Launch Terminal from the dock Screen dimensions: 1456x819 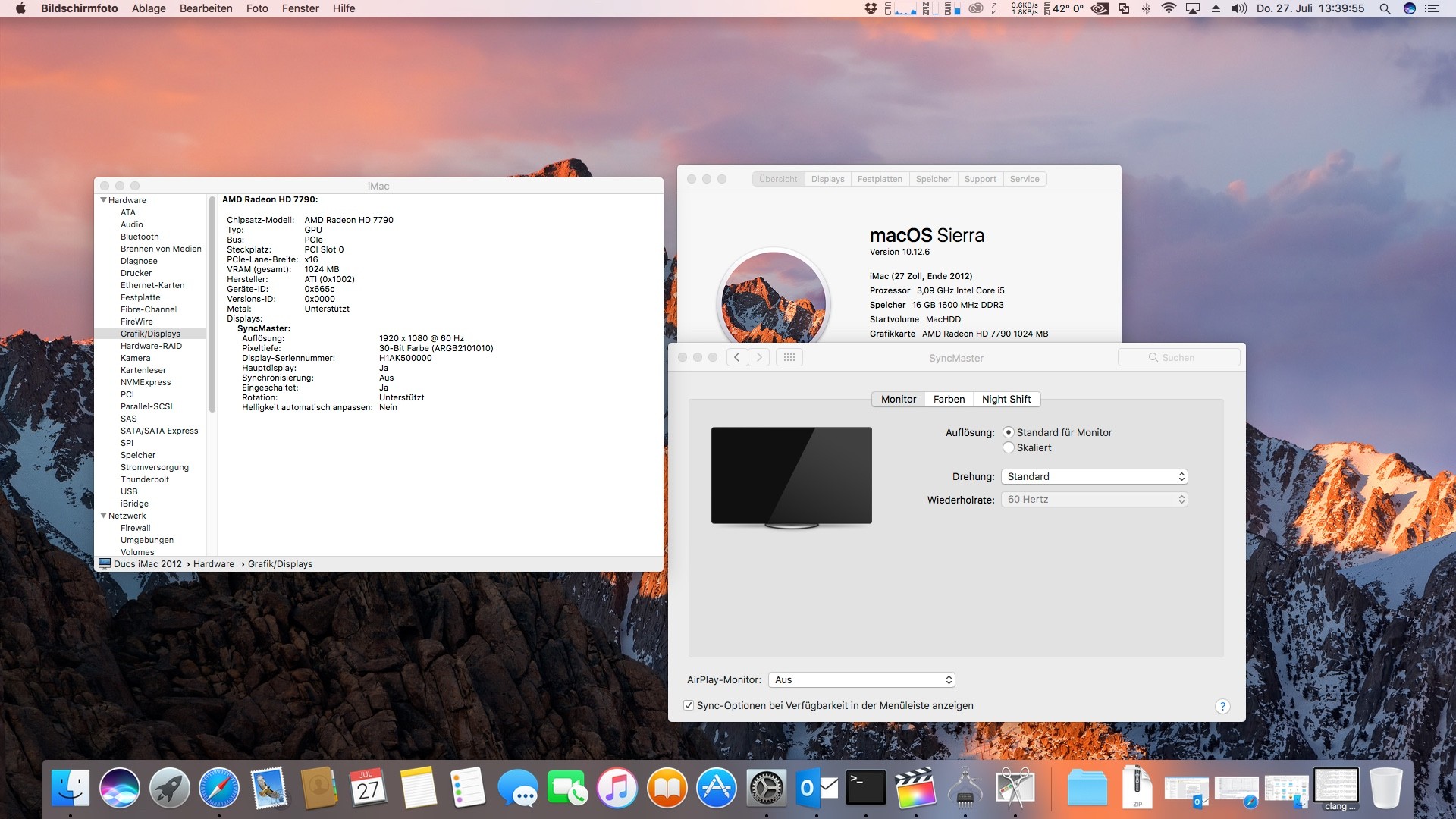coord(865,788)
